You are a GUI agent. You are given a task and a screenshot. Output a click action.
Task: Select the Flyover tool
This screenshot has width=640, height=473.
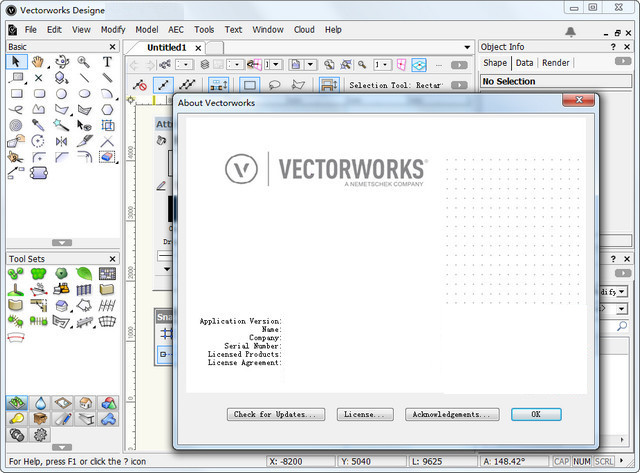(x=62, y=62)
